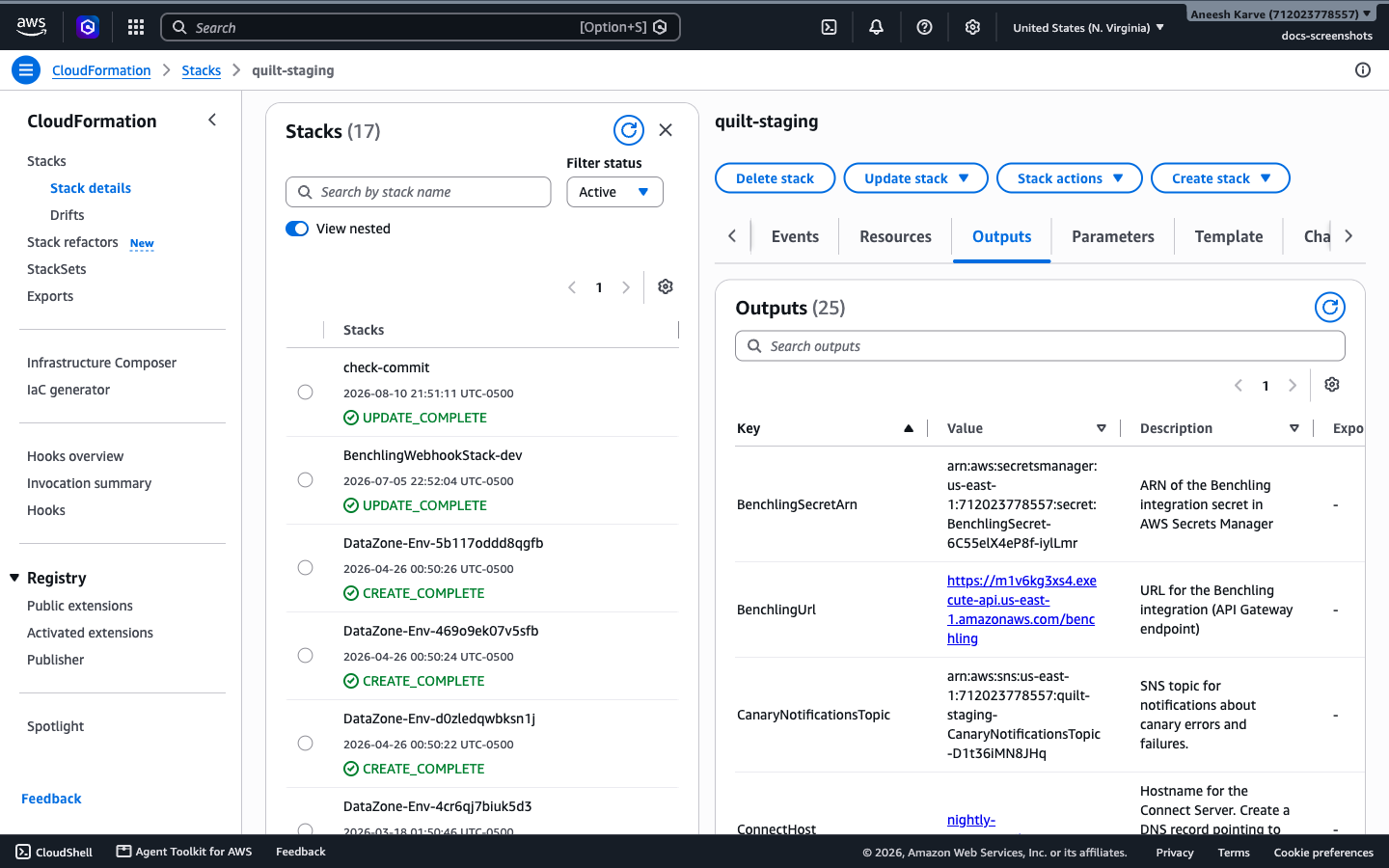Focus the Search by stack name field
The height and width of the screenshot is (868, 1389).
[419, 192]
